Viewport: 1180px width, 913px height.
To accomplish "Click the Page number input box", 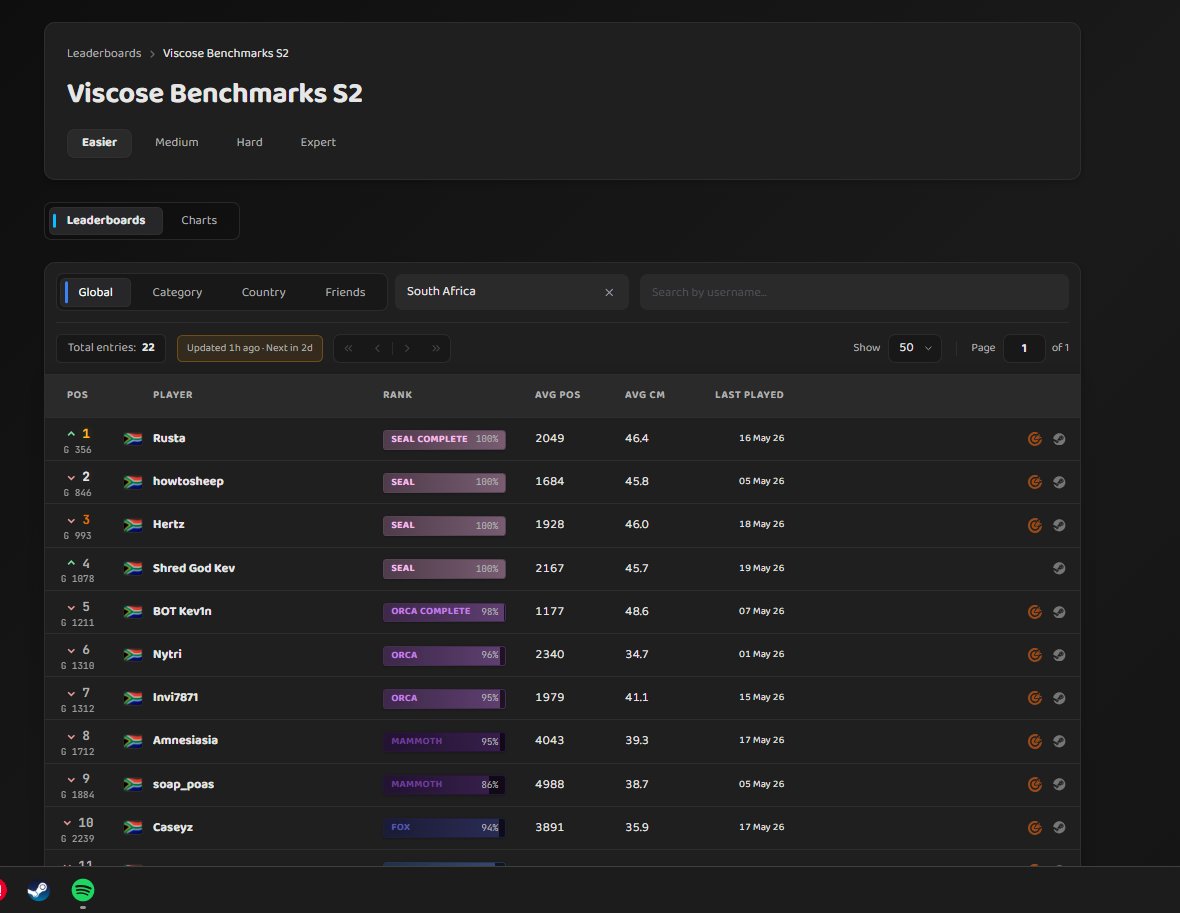I will click(x=1023, y=348).
